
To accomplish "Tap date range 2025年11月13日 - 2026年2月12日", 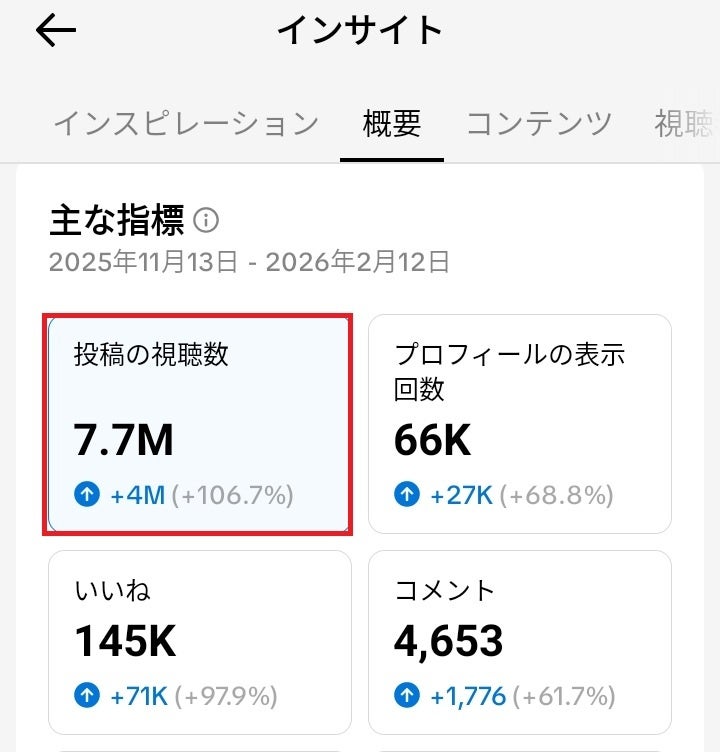I will point(249,263).
